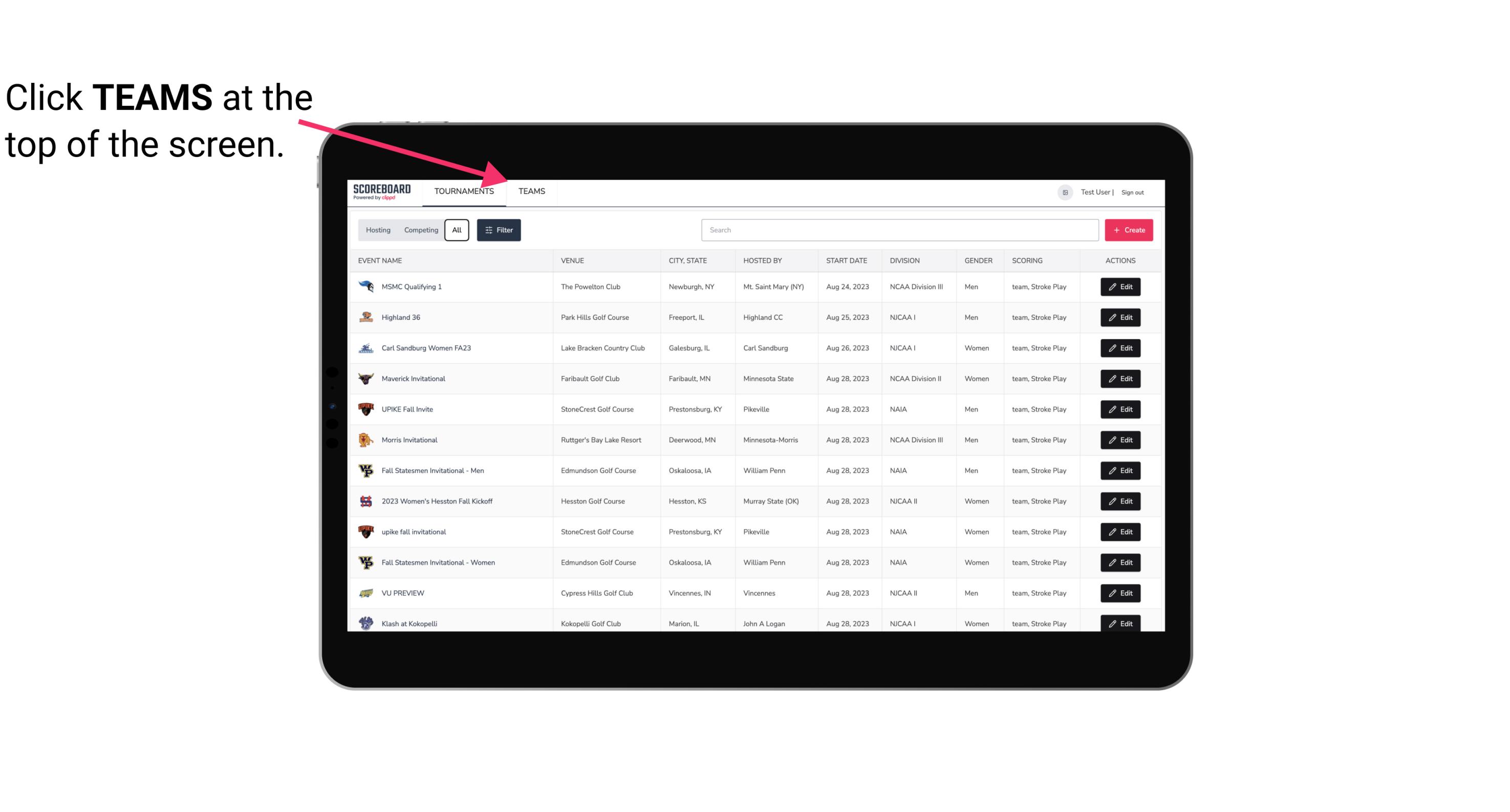Select the All filter toggle
The height and width of the screenshot is (812, 1510).
pyautogui.click(x=457, y=230)
